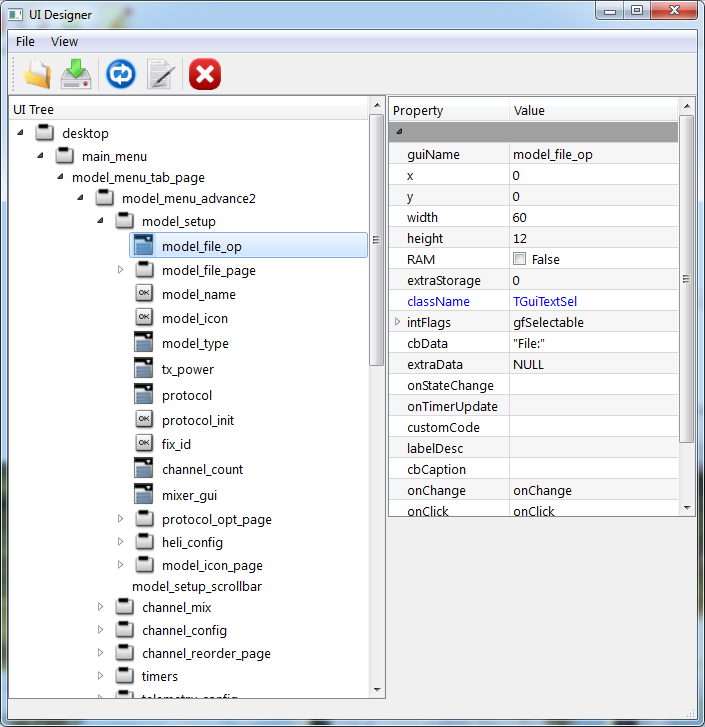Image resolution: width=705 pixels, height=727 pixels.
Task: Toggle the RAM False checkbox
Action: 520,259
